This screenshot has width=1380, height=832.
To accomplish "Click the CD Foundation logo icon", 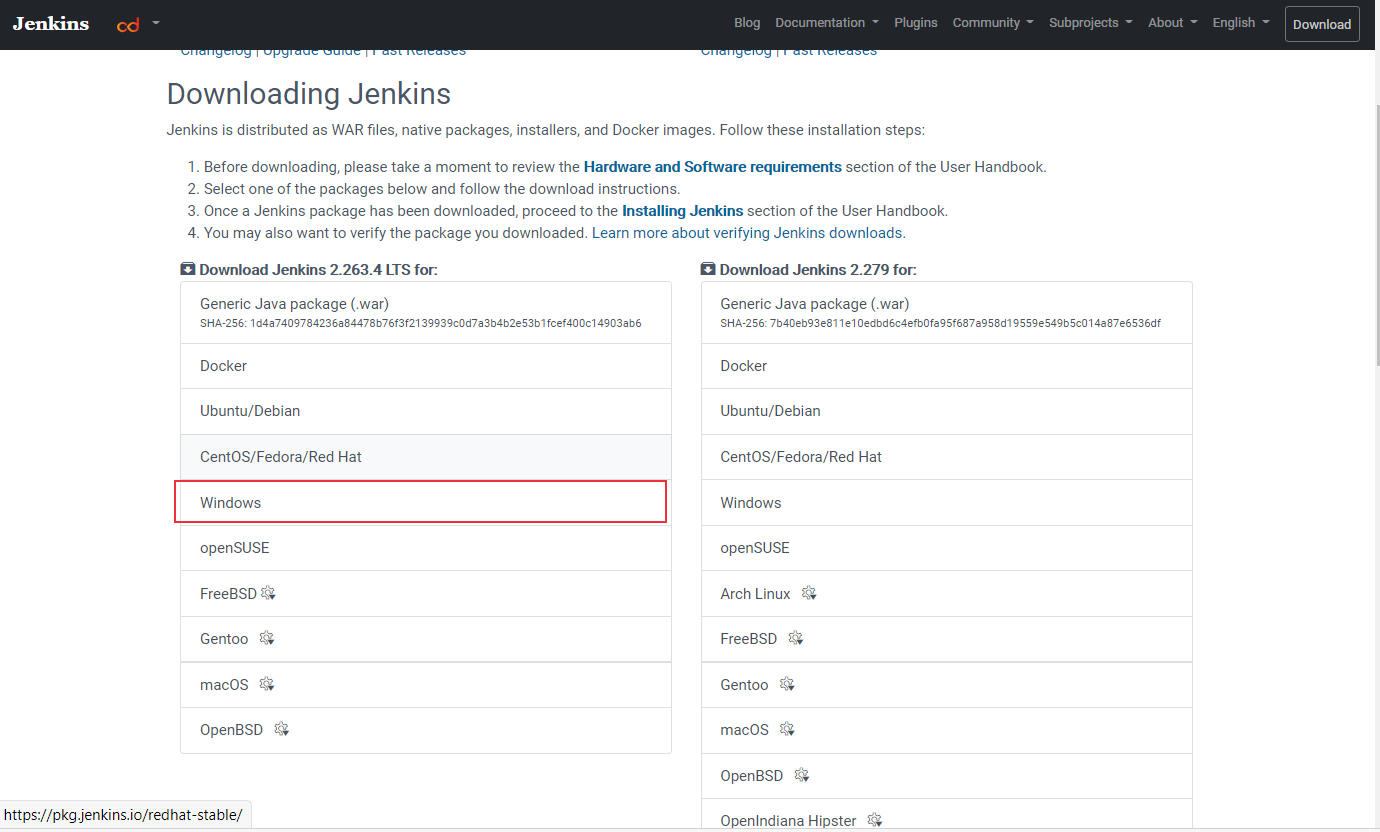I will [x=128, y=25].
